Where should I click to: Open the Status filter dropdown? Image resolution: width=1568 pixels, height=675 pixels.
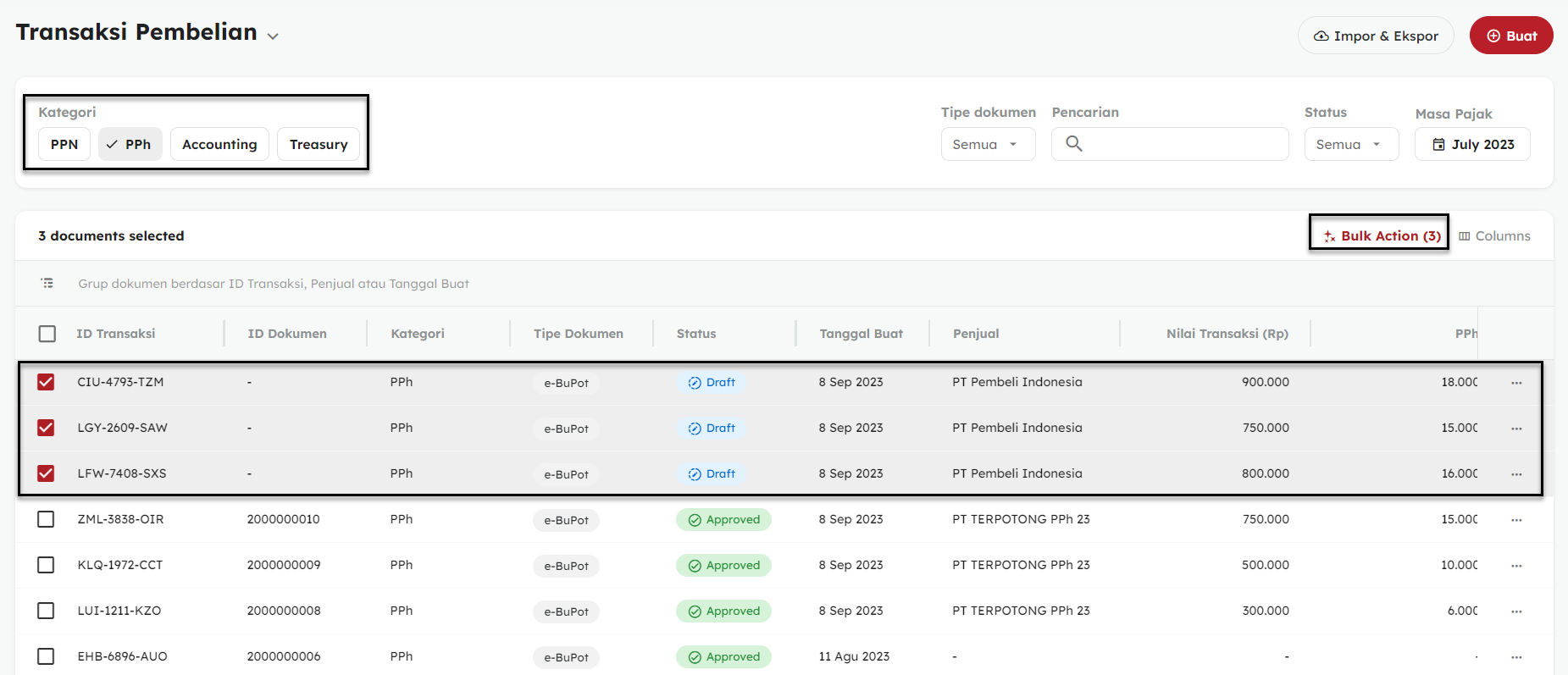pos(1350,145)
